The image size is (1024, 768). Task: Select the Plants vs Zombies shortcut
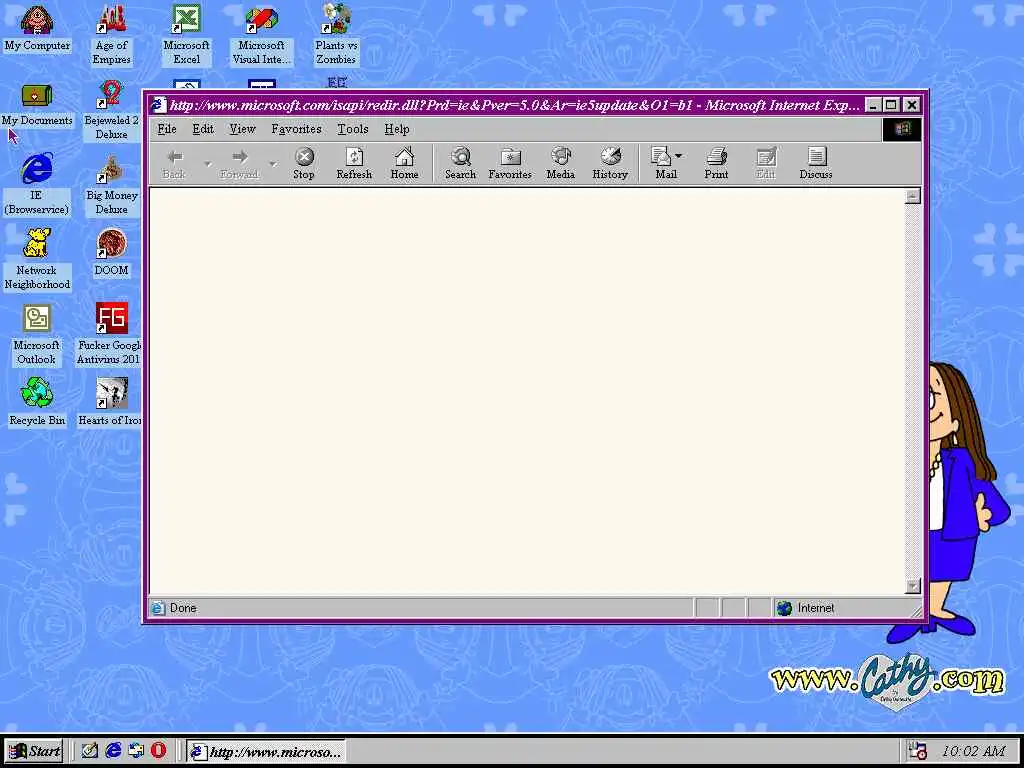tap(336, 35)
